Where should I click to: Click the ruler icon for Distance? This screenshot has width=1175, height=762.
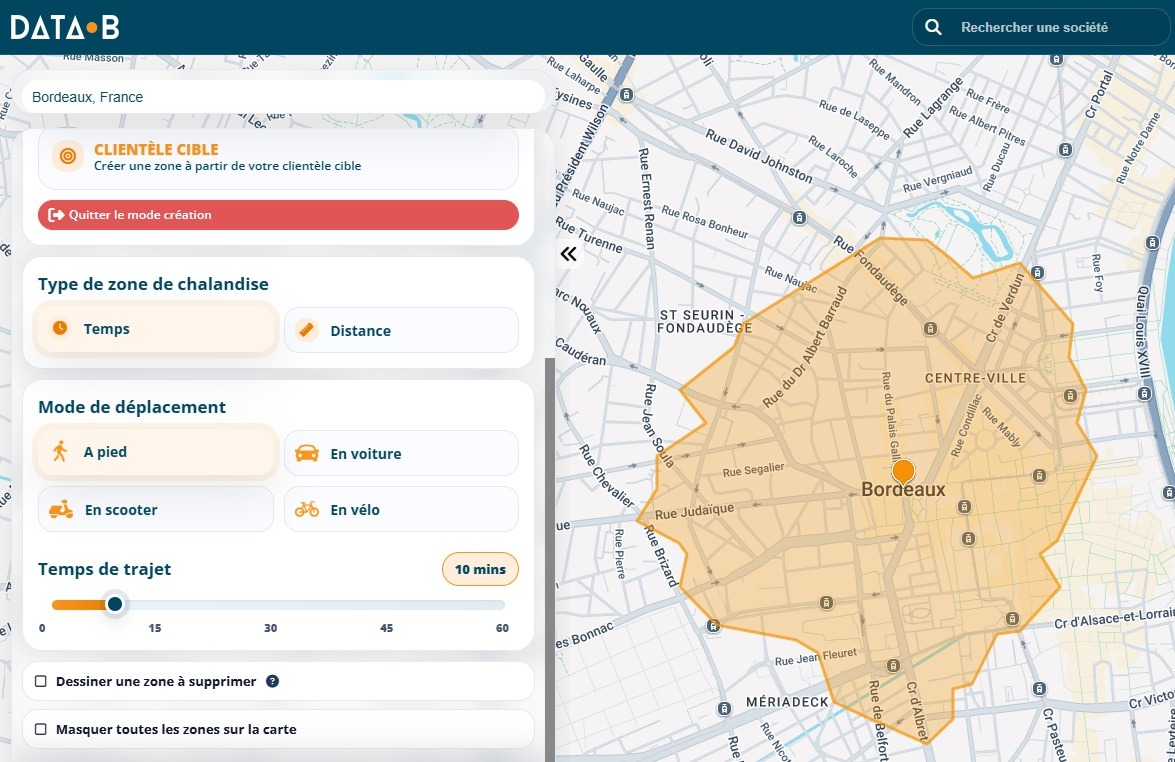click(x=306, y=330)
